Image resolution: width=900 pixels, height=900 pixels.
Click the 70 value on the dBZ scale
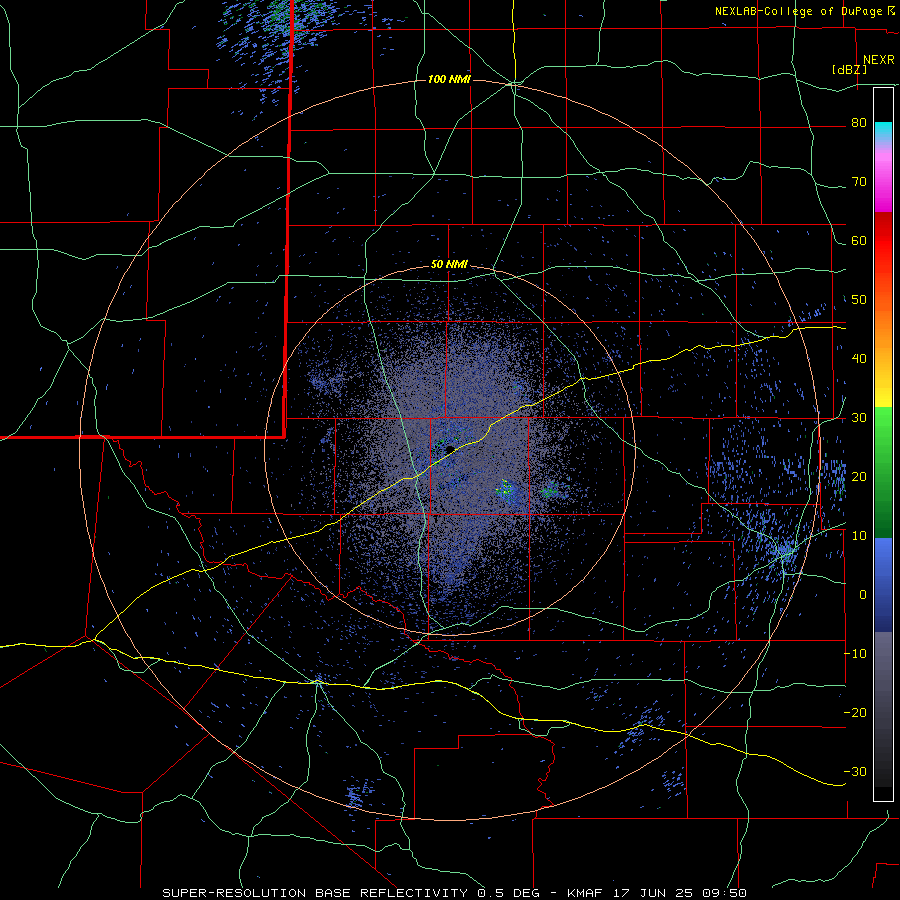pos(859,182)
